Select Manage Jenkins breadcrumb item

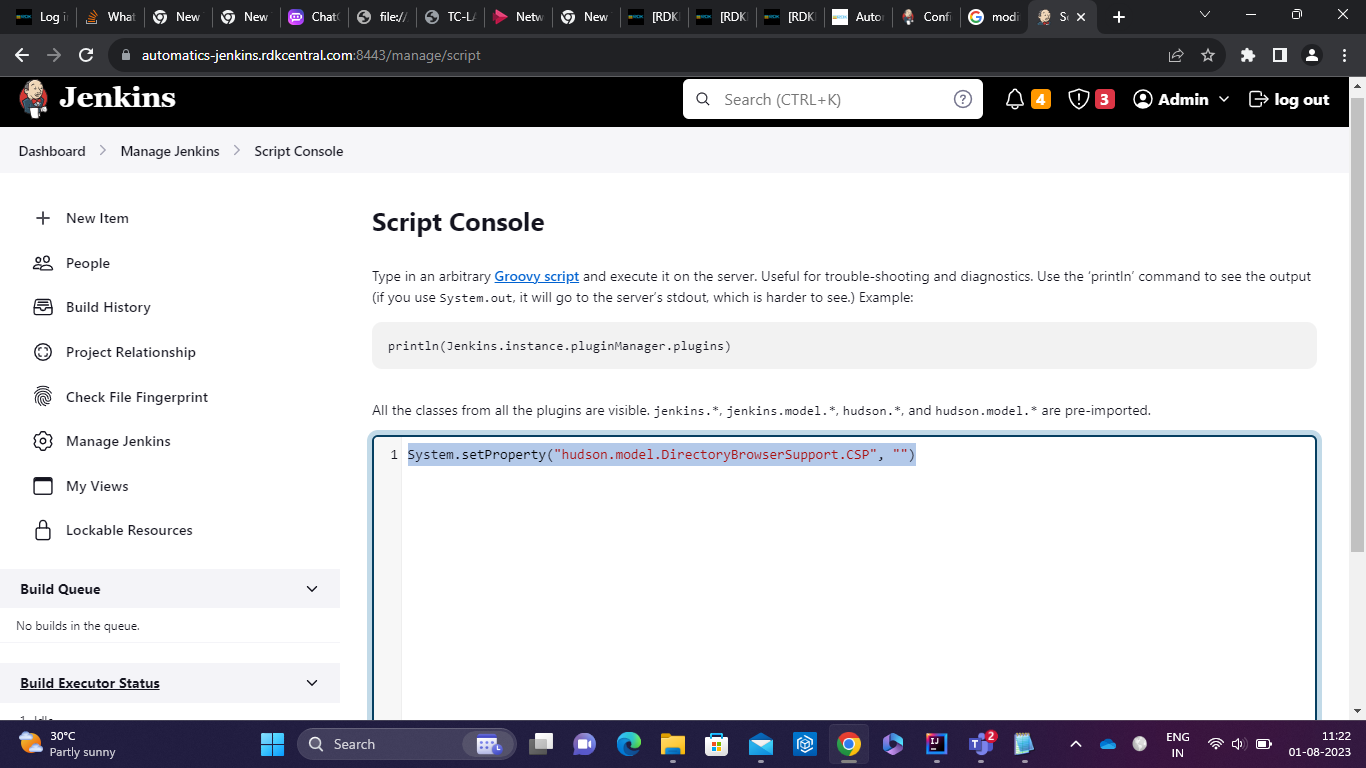click(170, 151)
